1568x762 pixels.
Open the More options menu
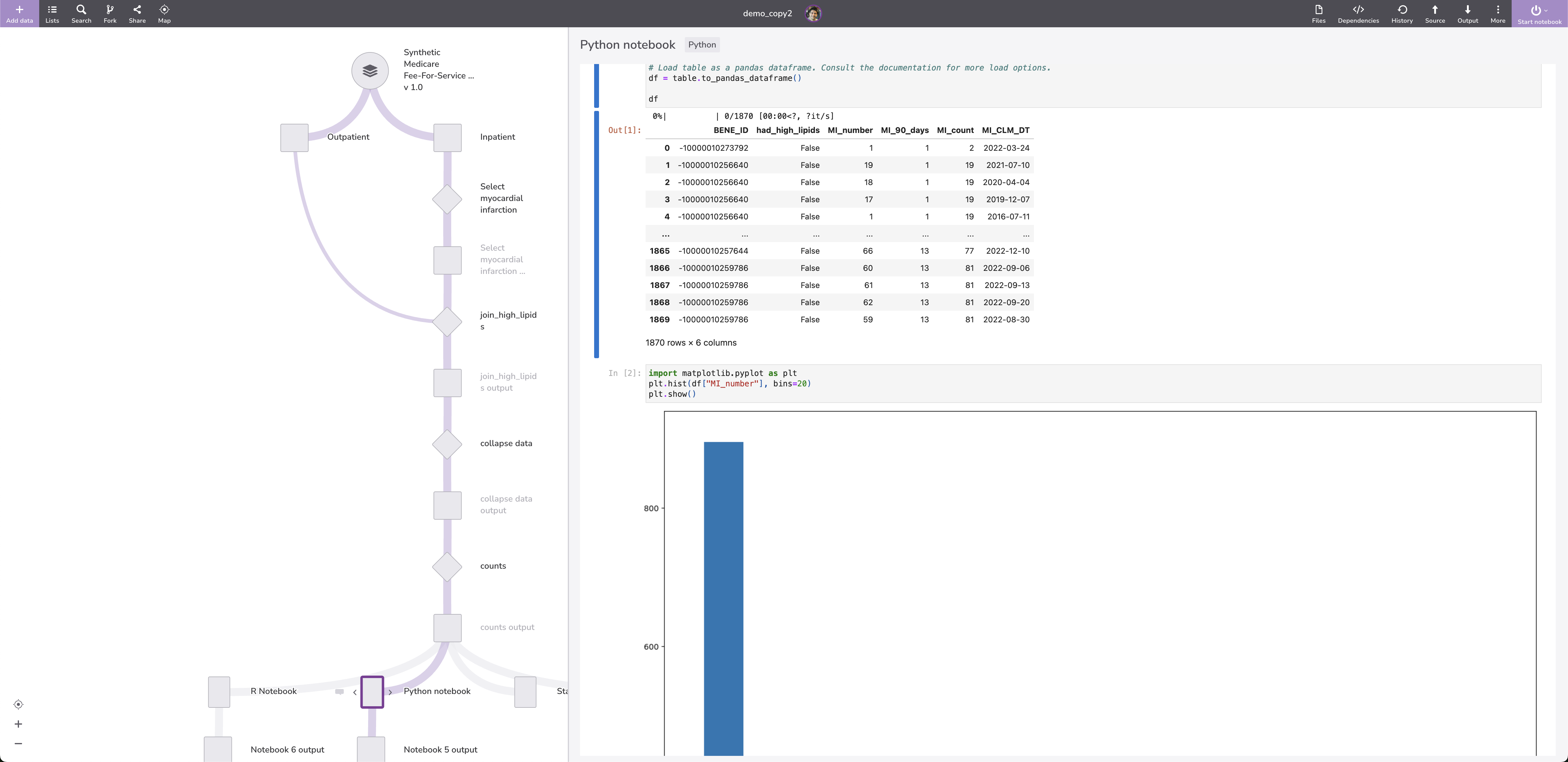coord(1497,10)
